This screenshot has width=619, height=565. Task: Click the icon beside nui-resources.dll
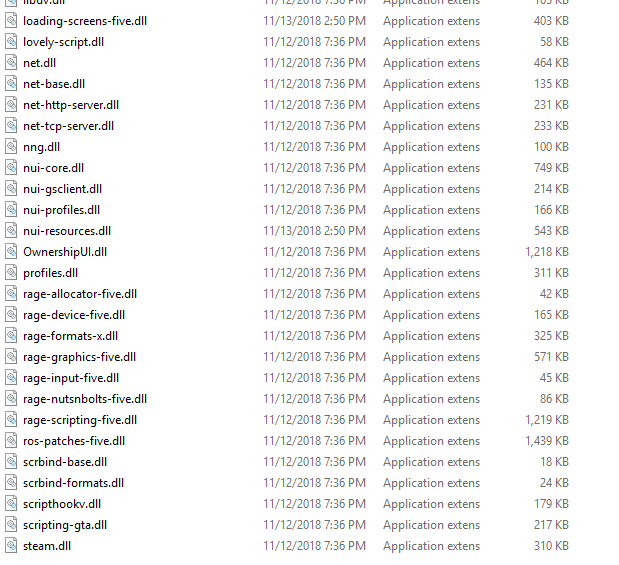coord(11,231)
